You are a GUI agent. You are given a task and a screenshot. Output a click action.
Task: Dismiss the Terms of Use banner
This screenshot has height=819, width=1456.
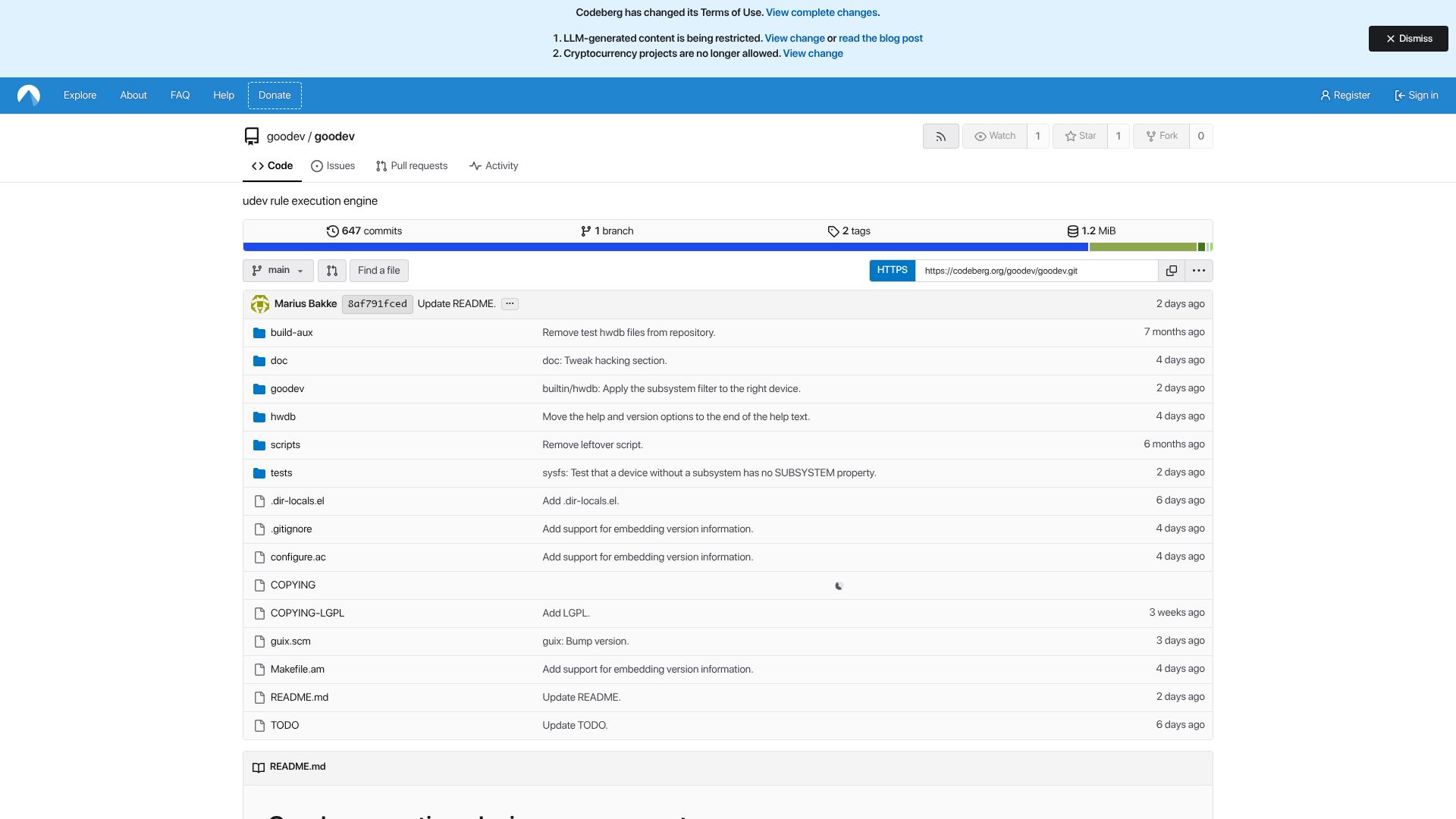[1408, 39]
